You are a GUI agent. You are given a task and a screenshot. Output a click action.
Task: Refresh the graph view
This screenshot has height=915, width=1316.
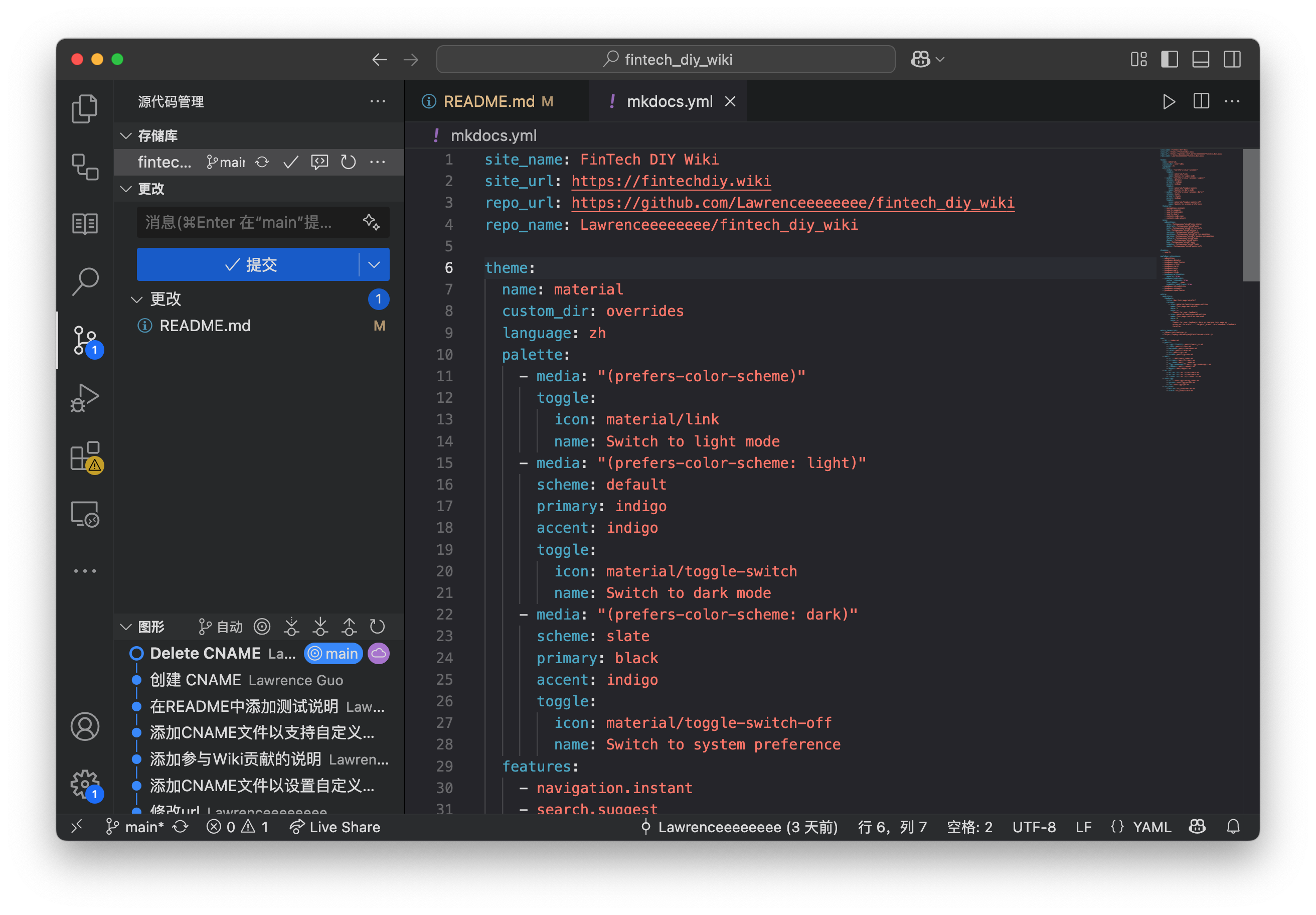pos(377,627)
